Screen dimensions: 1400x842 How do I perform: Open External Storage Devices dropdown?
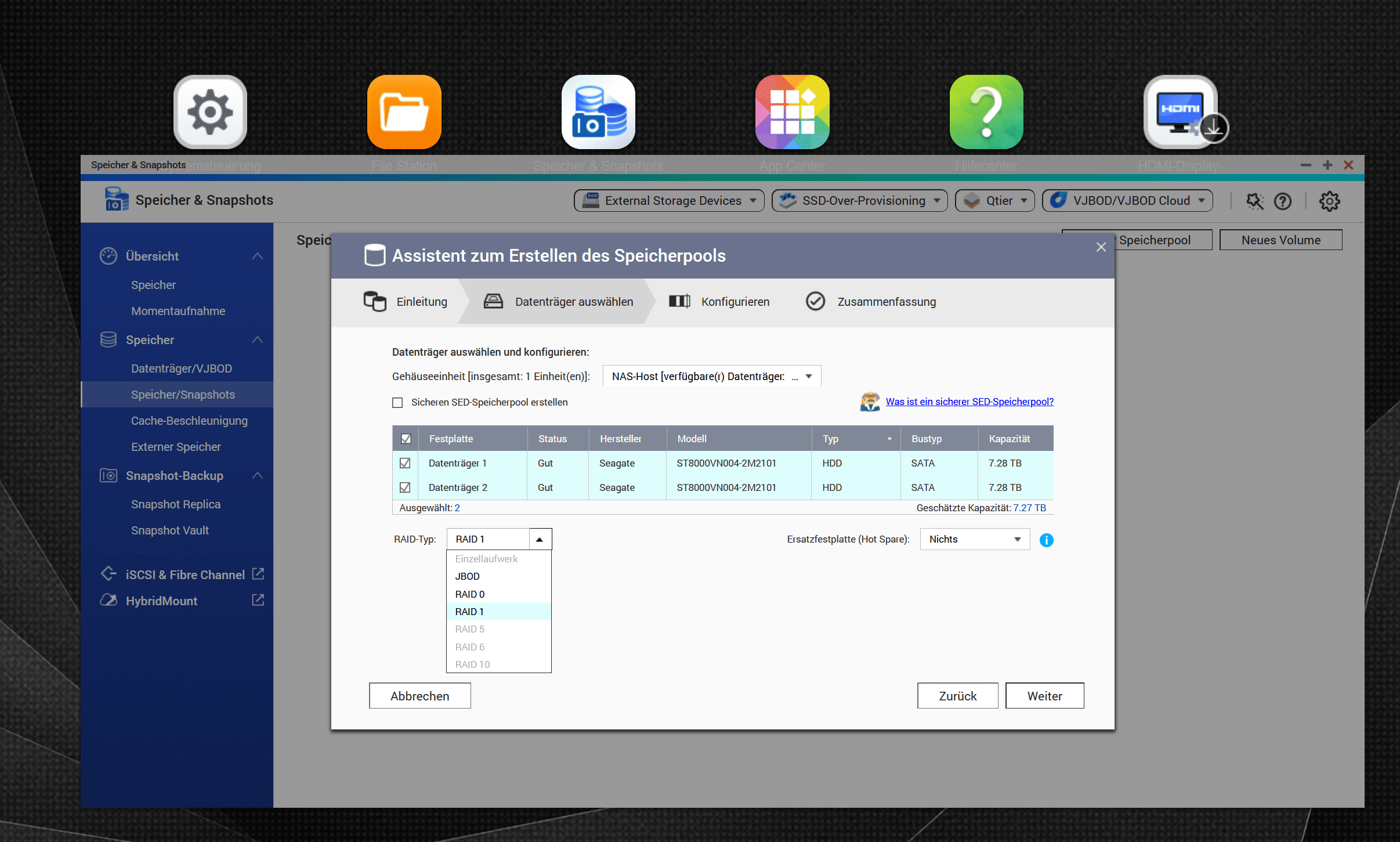coord(669,201)
